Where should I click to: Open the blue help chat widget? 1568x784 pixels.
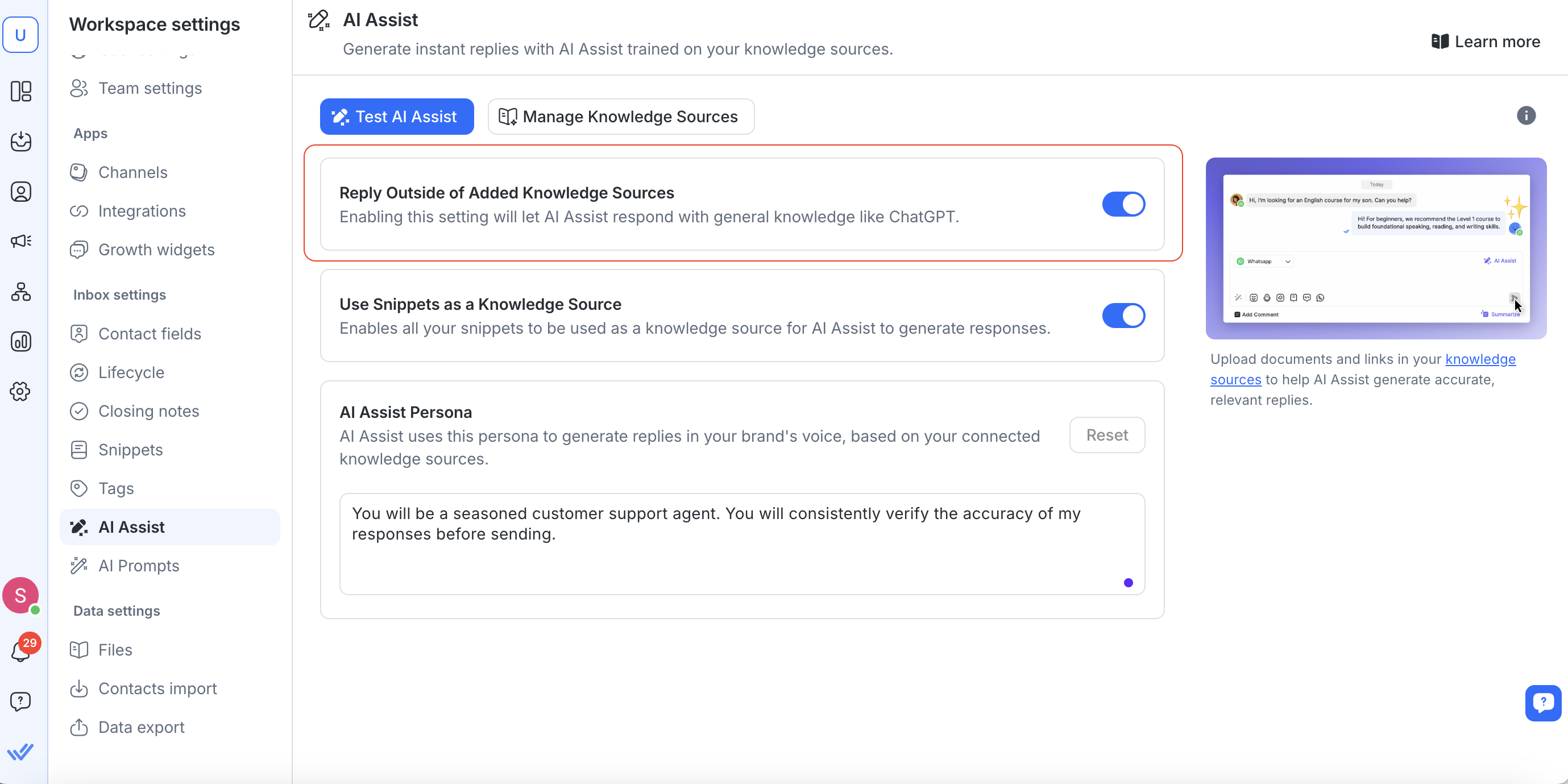tap(1542, 703)
